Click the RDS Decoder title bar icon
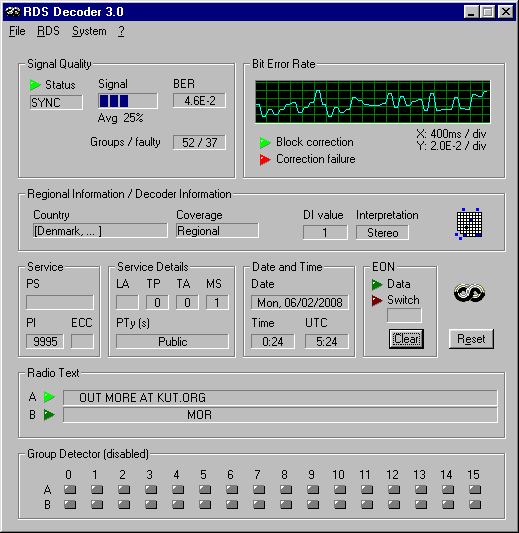 (x=13, y=12)
